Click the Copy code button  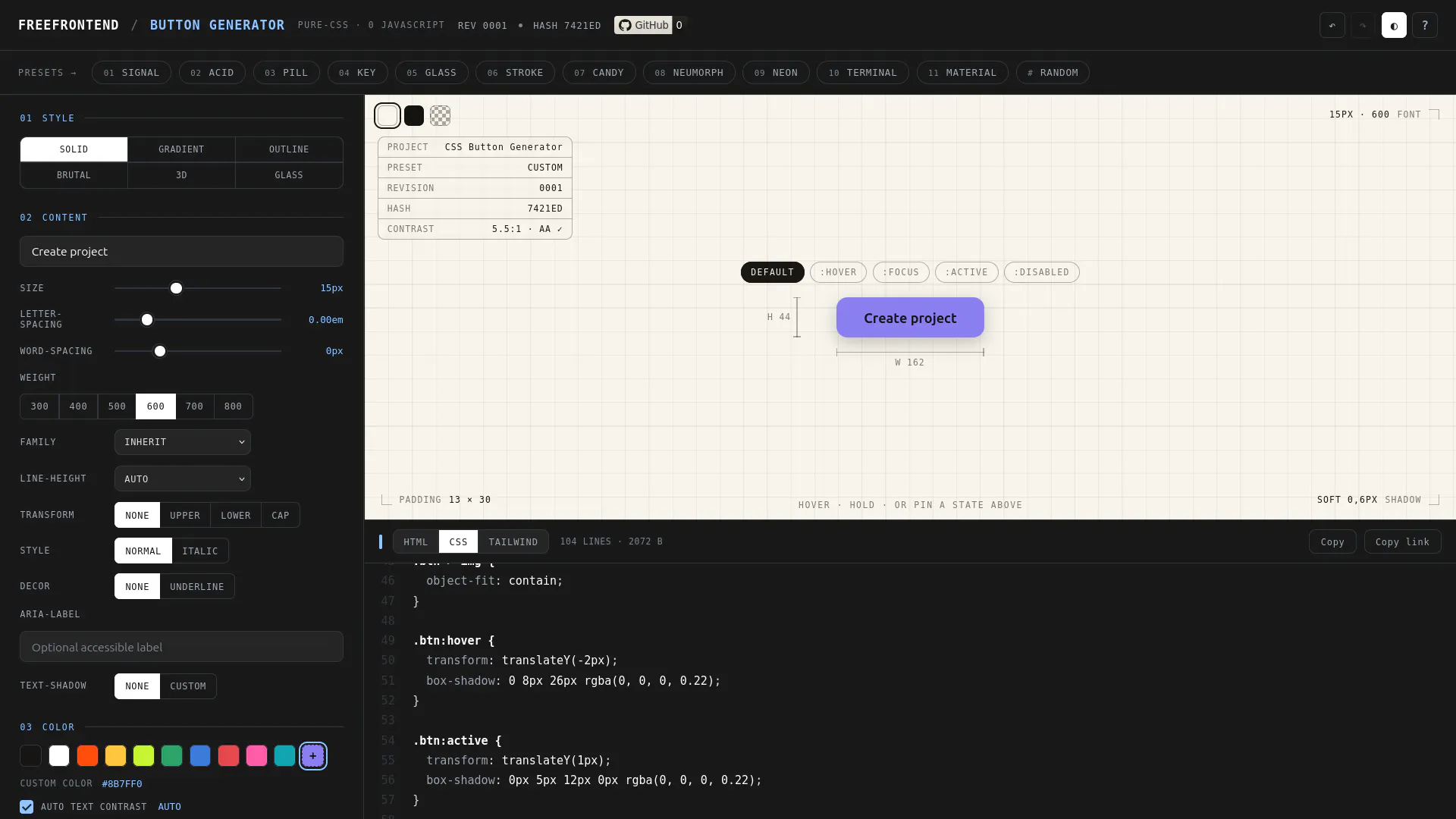[1332, 541]
